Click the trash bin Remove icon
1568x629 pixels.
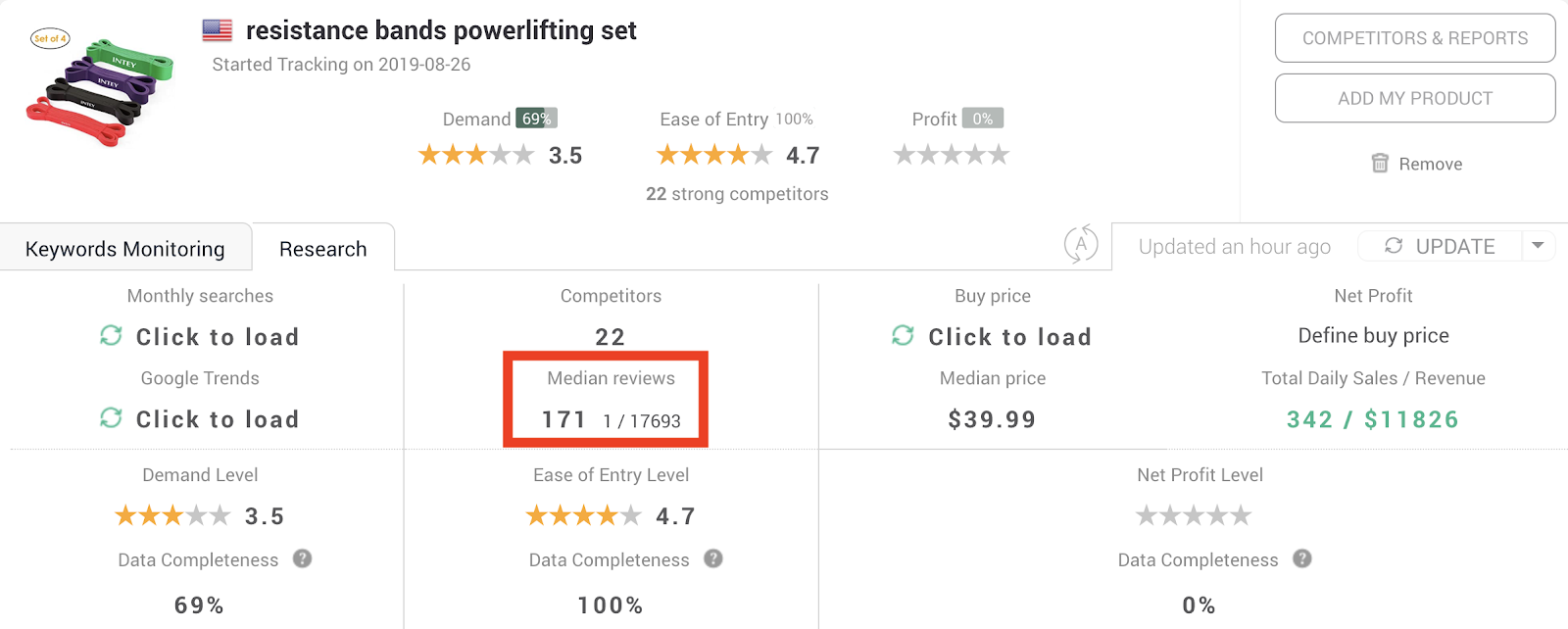point(1380,164)
